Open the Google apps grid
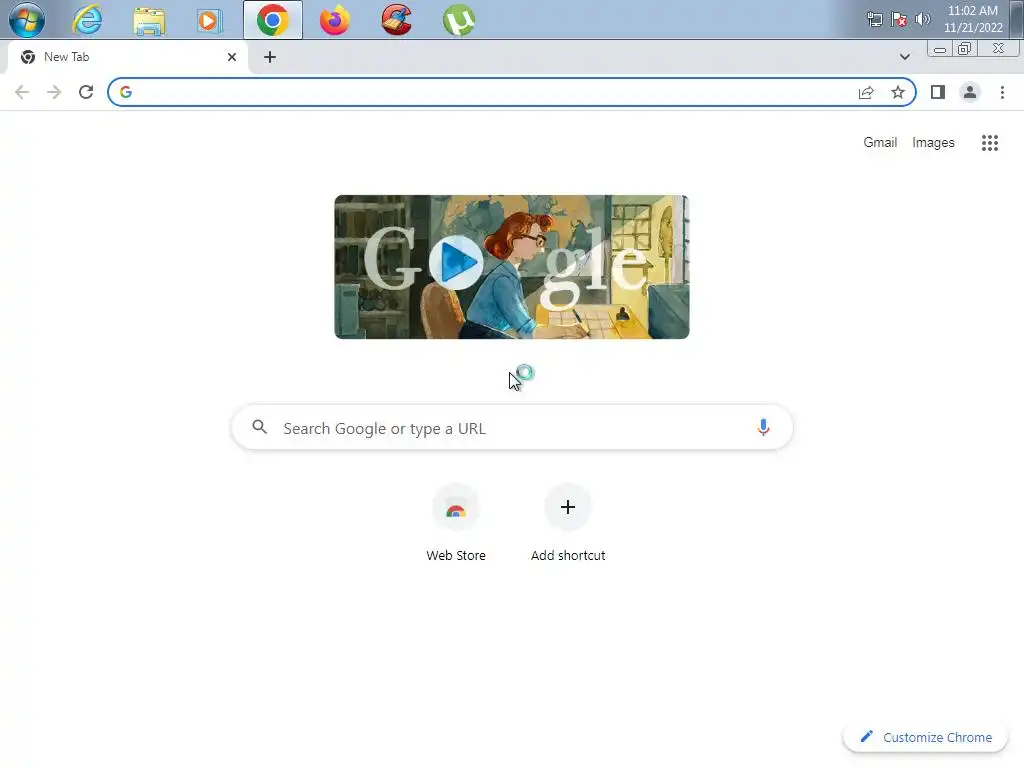This screenshot has width=1024, height=768. (989, 142)
